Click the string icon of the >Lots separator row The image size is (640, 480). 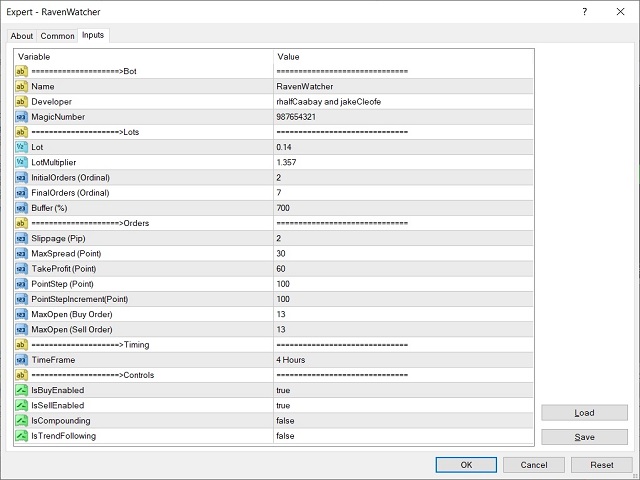21,132
